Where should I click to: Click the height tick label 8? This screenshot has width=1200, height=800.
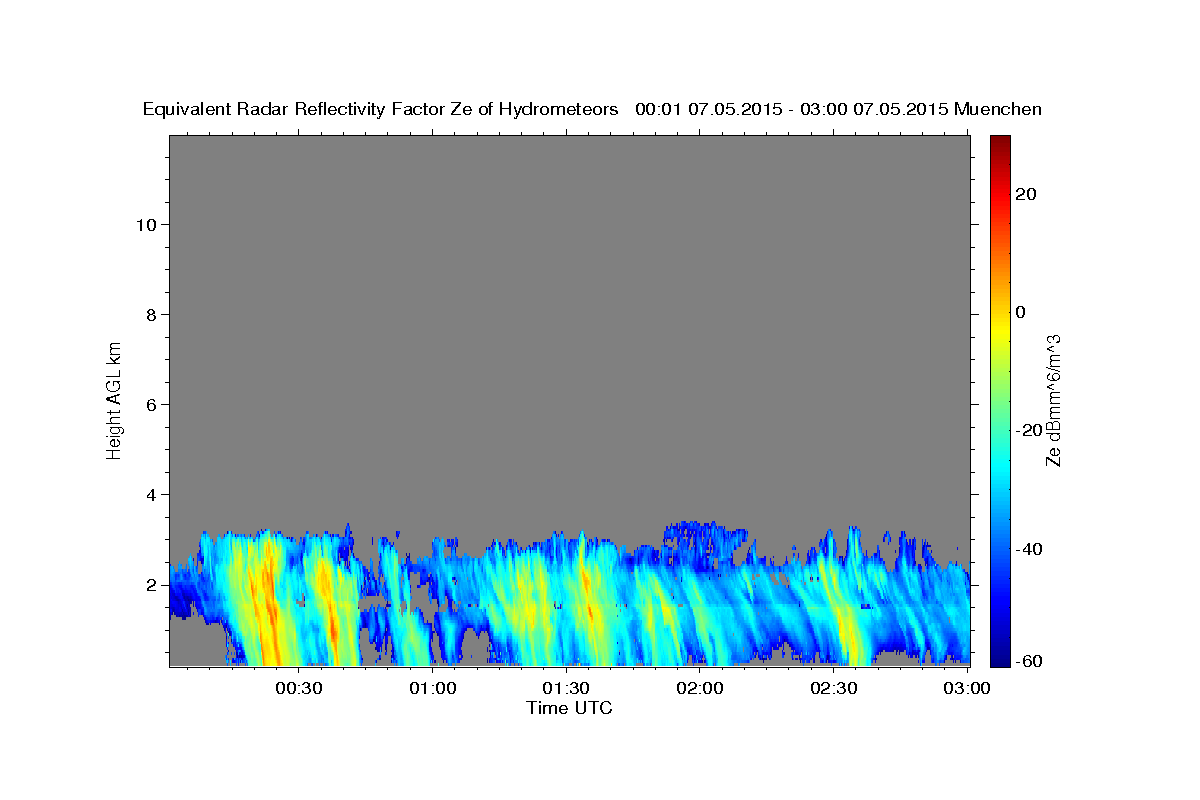pos(151,314)
